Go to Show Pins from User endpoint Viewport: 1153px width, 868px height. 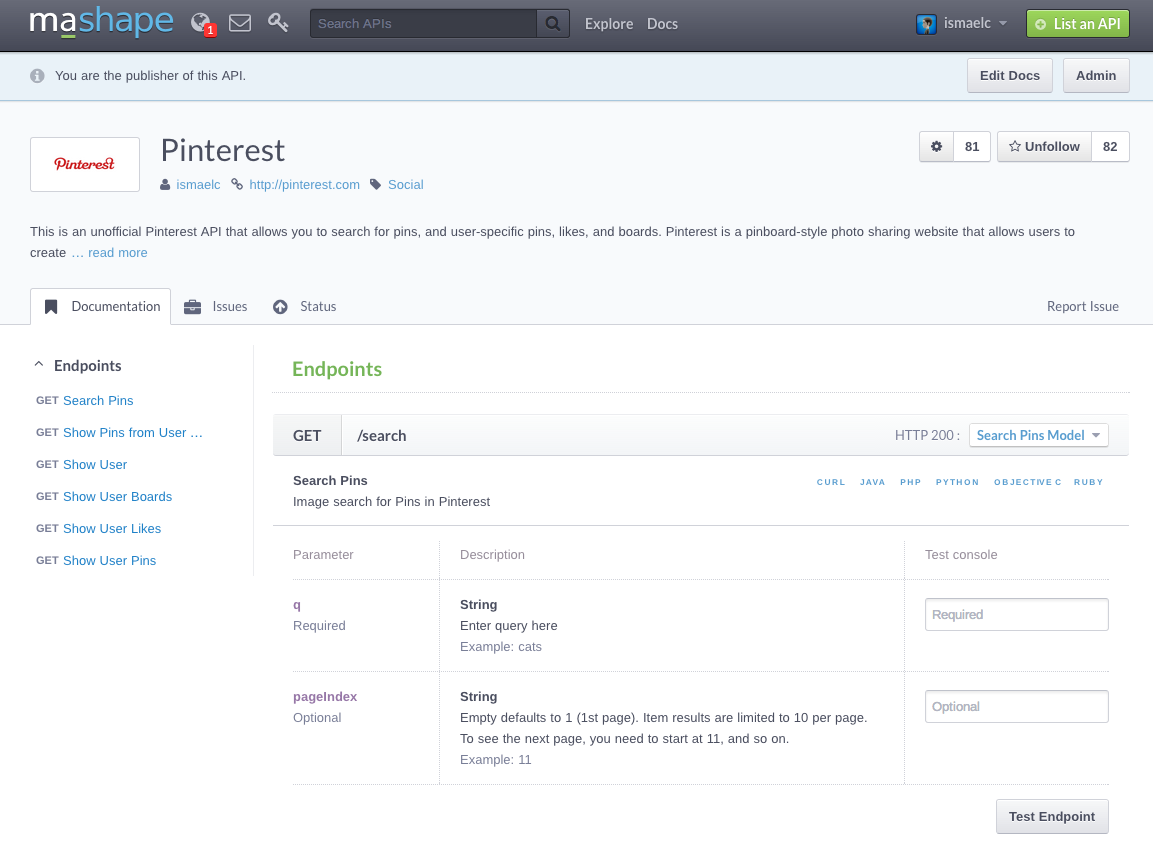tap(132, 433)
